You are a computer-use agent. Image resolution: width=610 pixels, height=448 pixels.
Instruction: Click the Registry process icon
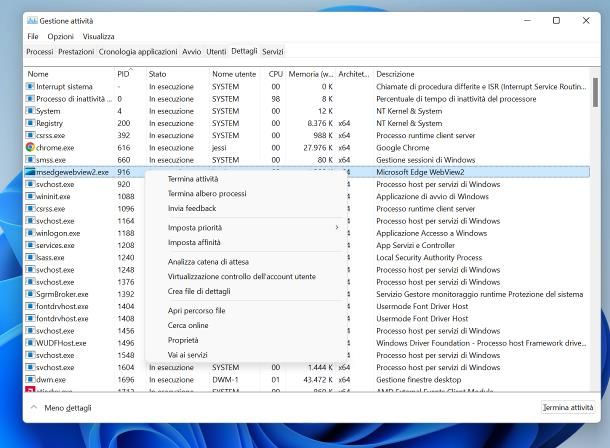tap(30, 123)
